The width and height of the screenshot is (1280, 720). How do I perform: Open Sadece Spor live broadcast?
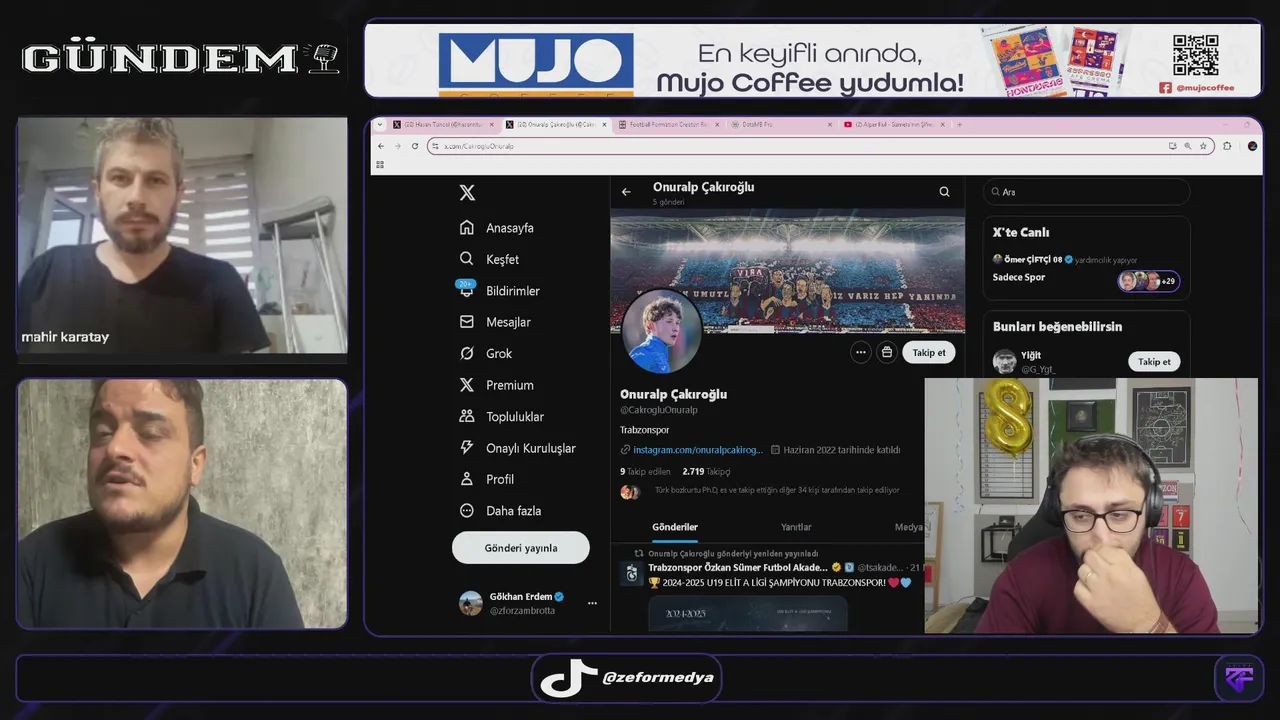[1019, 277]
